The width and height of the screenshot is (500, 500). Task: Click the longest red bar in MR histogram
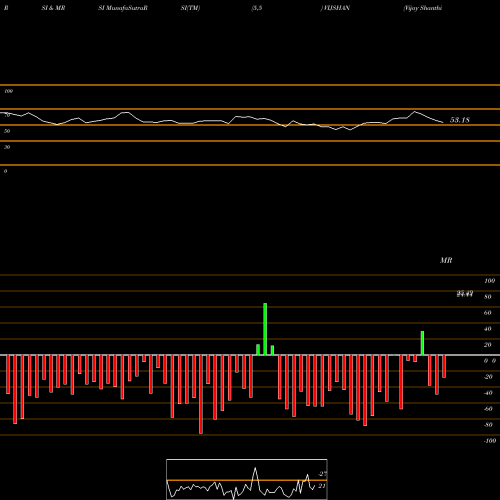click(x=201, y=394)
